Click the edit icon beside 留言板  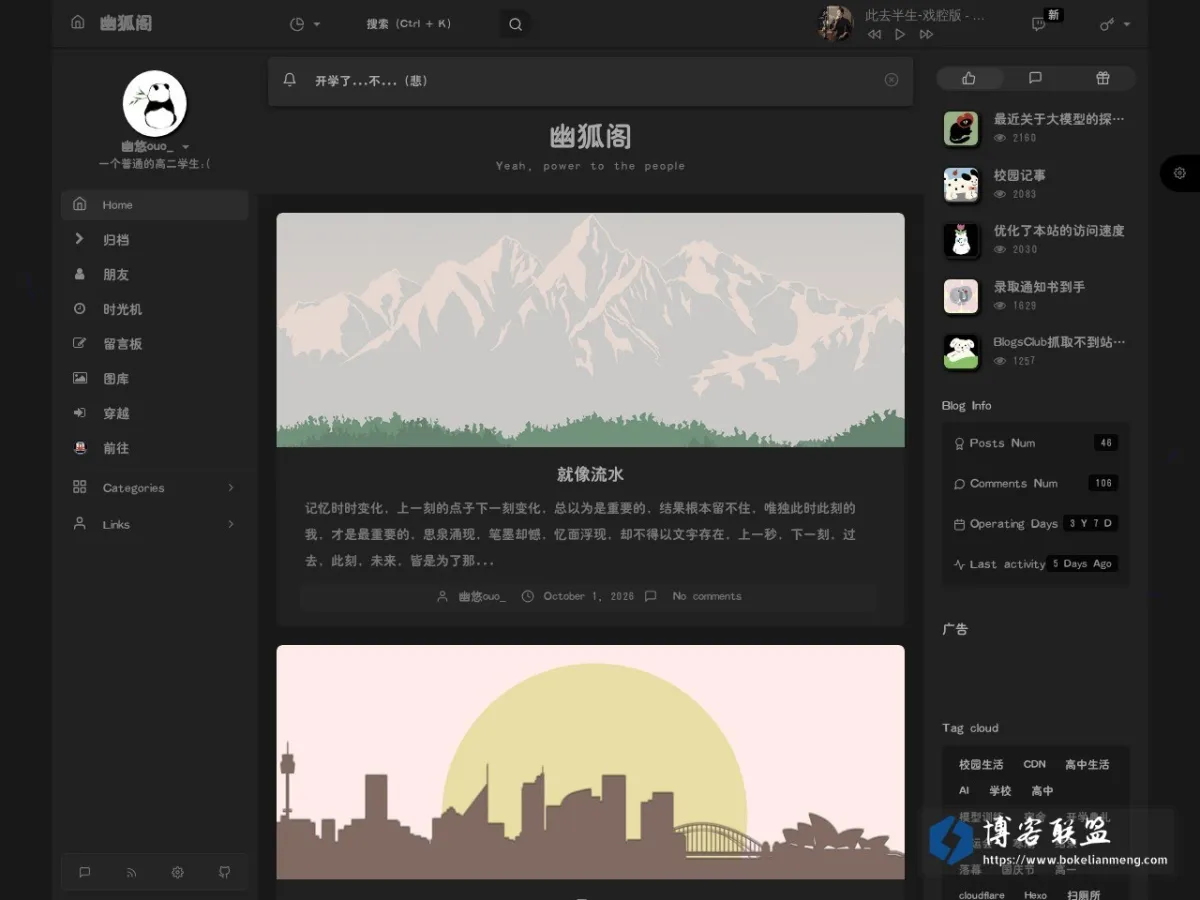point(79,343)
